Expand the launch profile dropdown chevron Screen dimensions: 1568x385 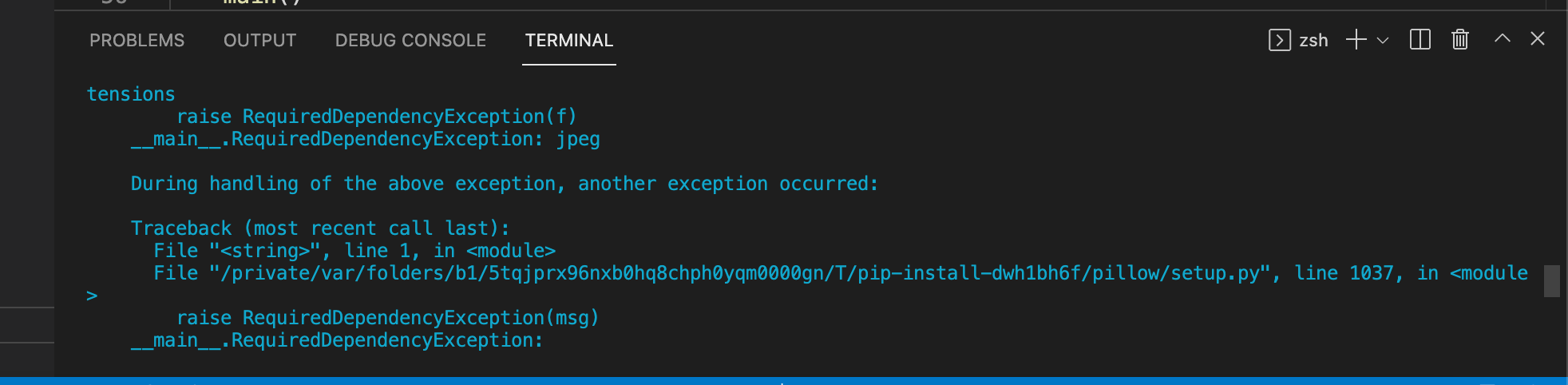(x=1383, y=40)
